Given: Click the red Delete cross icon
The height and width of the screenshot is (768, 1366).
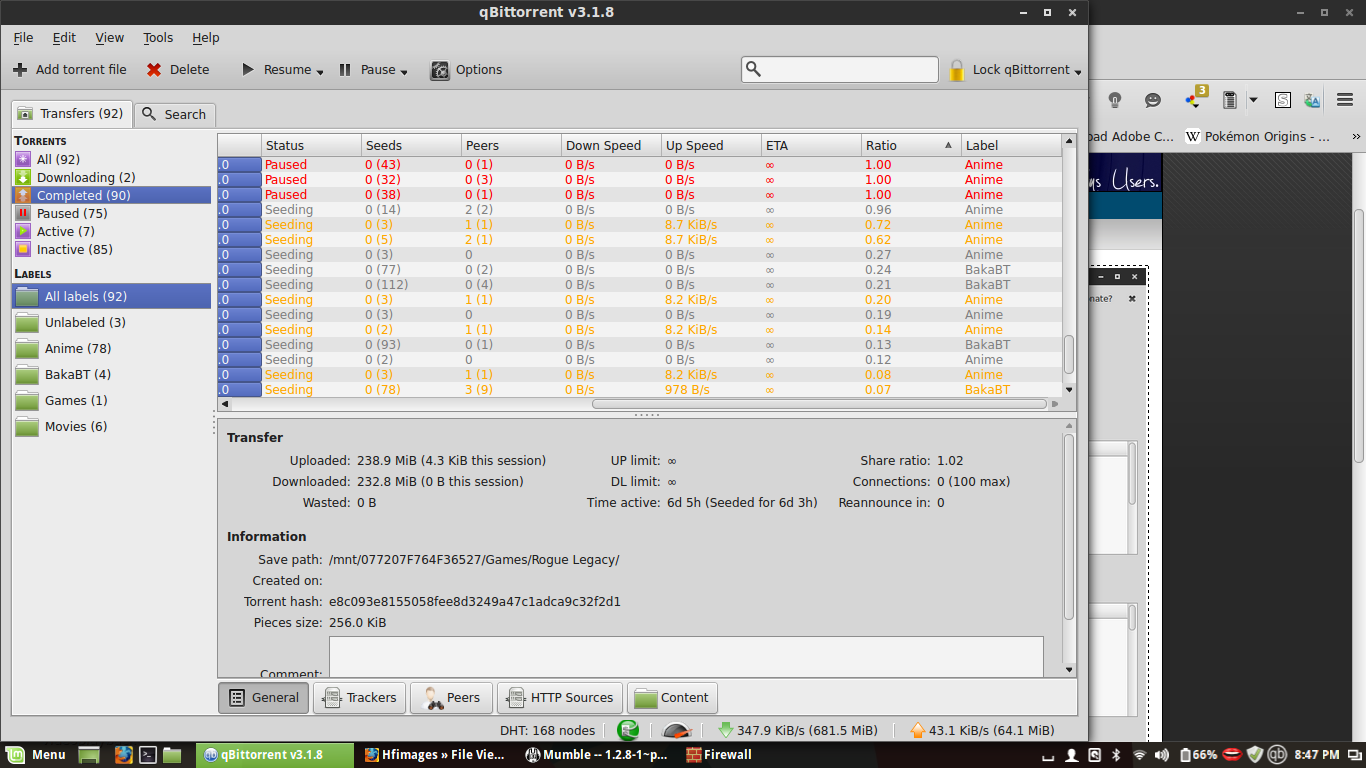Looking at the screenshot, I should coord(154,70).
